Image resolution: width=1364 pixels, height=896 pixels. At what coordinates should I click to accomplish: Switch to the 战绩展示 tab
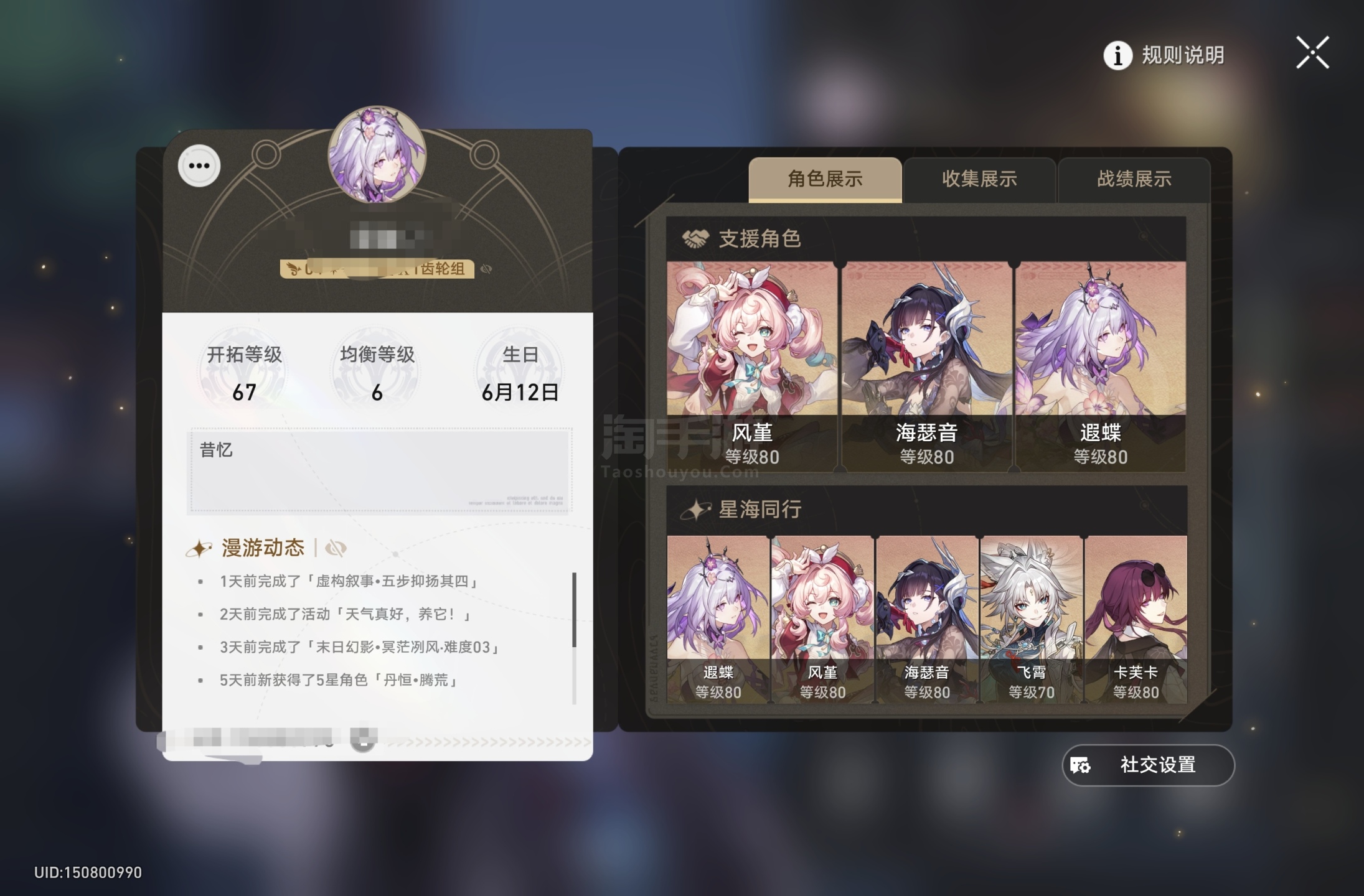1134,179
